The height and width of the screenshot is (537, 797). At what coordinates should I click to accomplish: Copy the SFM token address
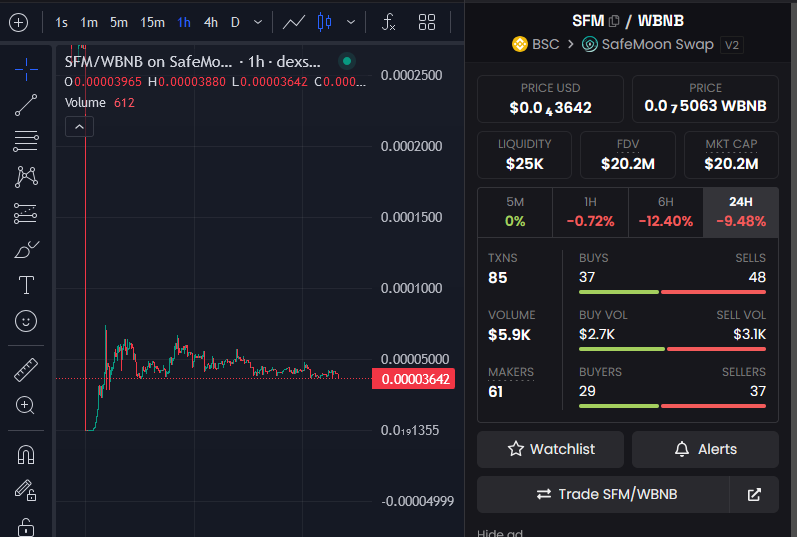(x=614, y=21)
